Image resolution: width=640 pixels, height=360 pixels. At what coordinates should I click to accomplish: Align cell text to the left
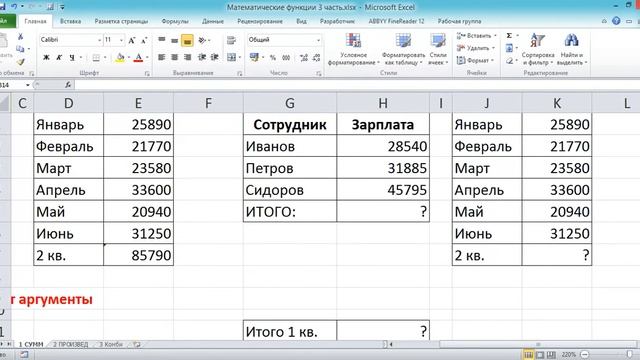(x=162, y=58)
